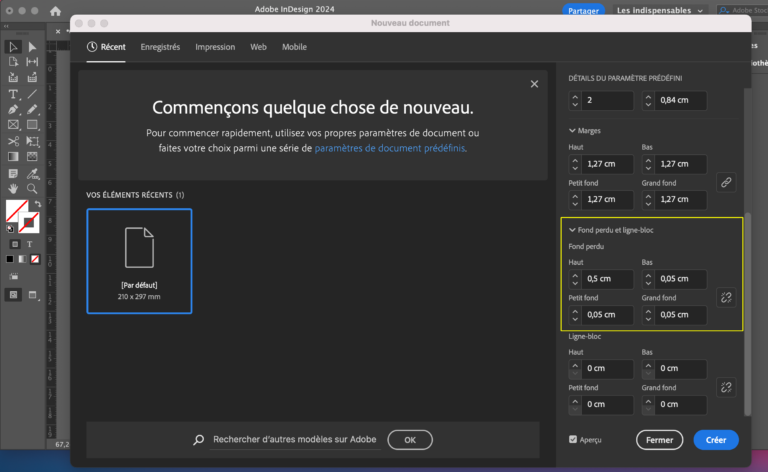
Task: Click the Fermer button
Action: coord(659,440)
